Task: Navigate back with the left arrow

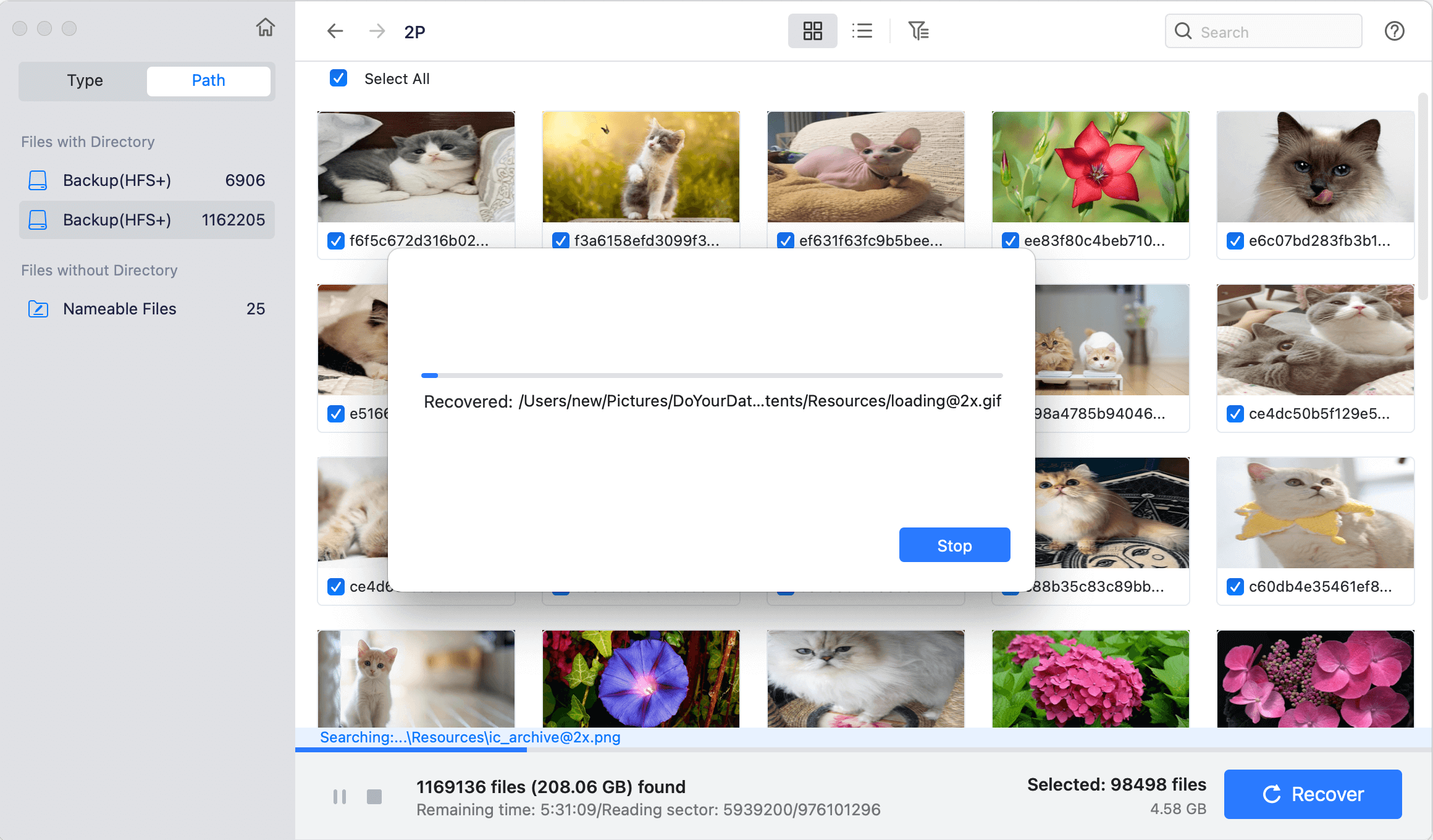Action: (335, 31)
